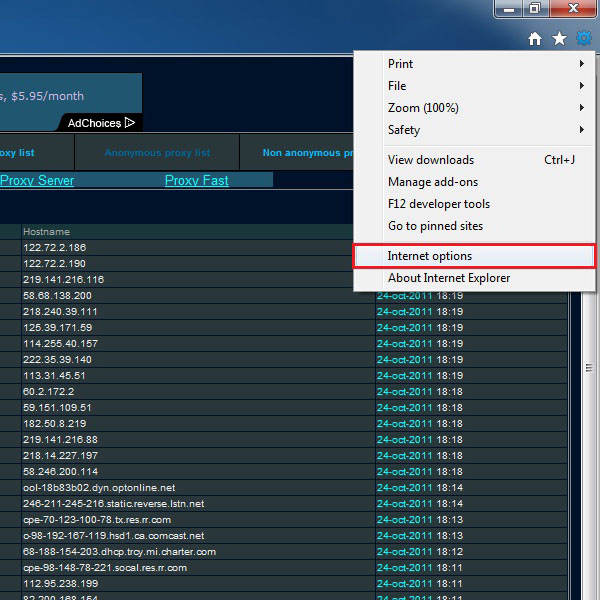The width and height of the screenshot is (600, 600).
Task: Select hostname 58.68.138.200
Action: pyautogui.click(x=57, y=295)
